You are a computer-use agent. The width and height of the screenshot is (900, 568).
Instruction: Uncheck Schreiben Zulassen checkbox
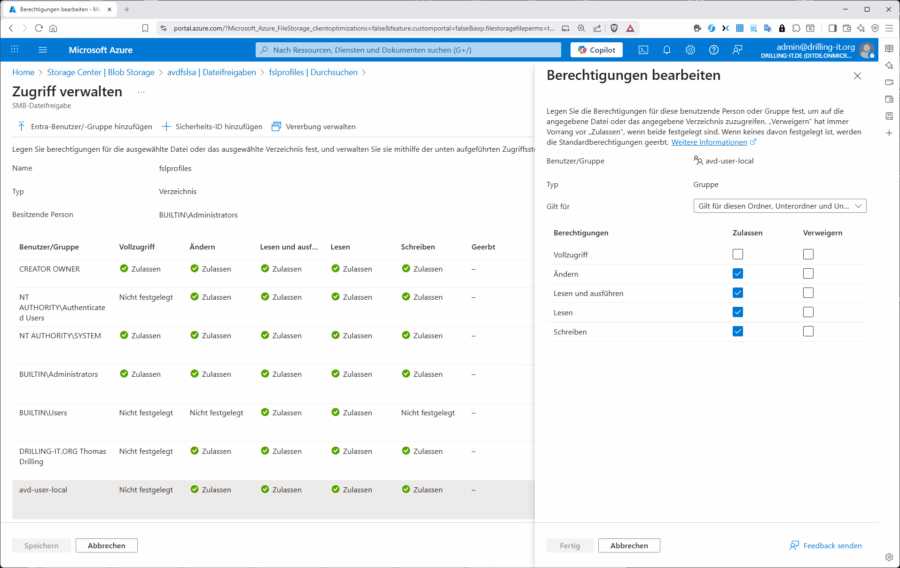point(738,331)
